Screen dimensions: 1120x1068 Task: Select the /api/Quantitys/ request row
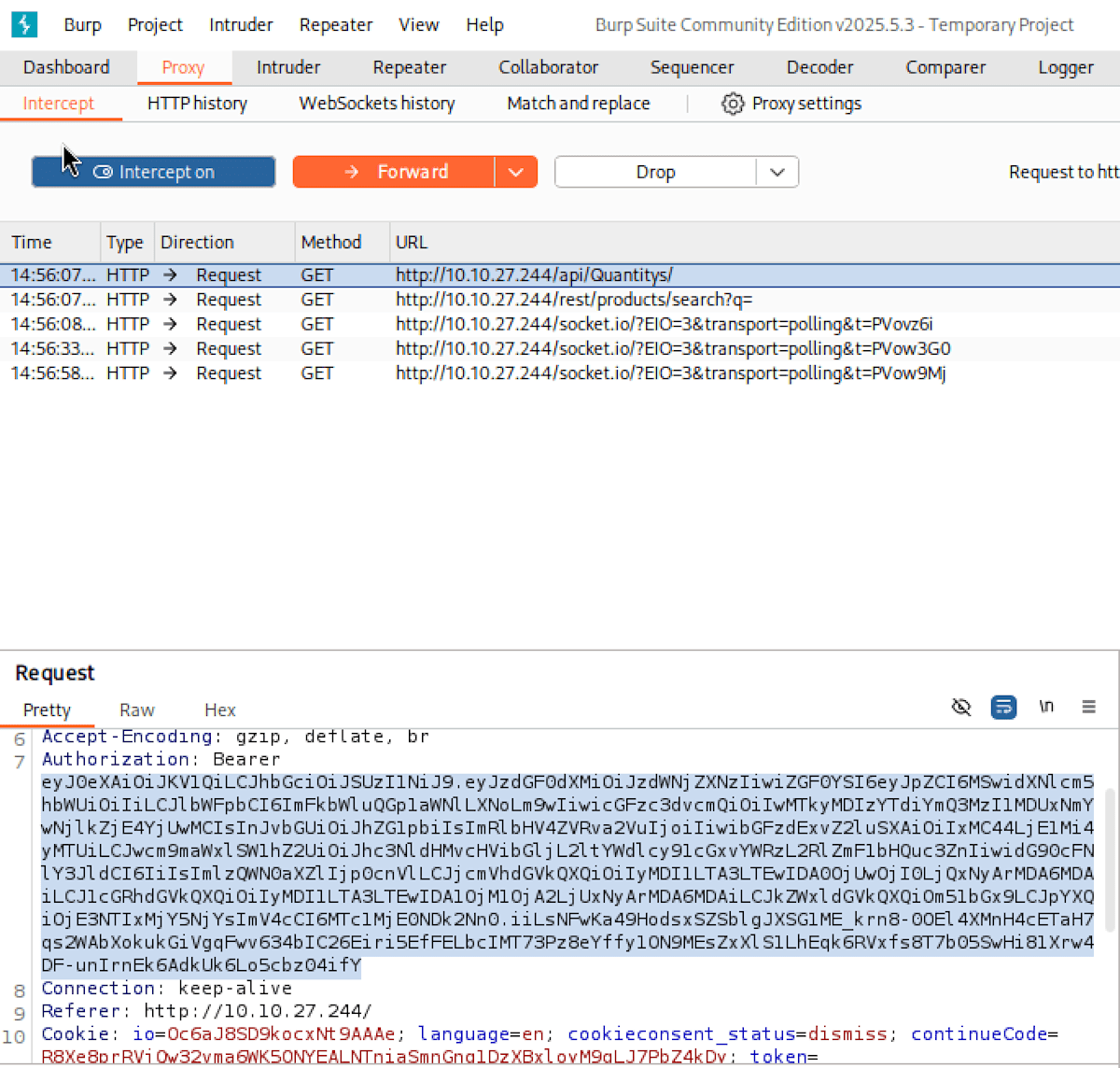[560, 275]
